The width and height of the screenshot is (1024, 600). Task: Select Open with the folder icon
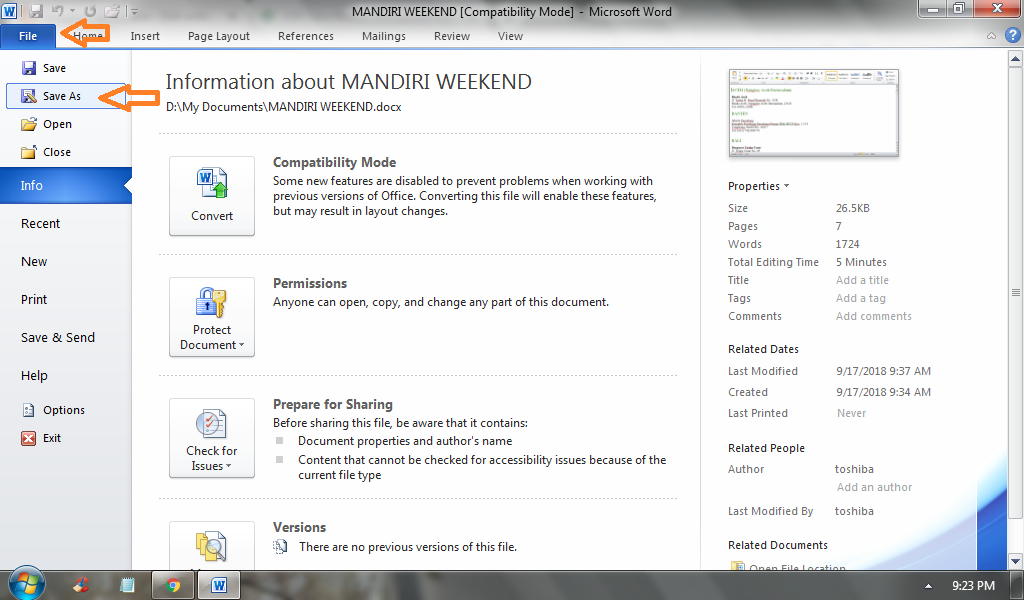coord(46,124)
